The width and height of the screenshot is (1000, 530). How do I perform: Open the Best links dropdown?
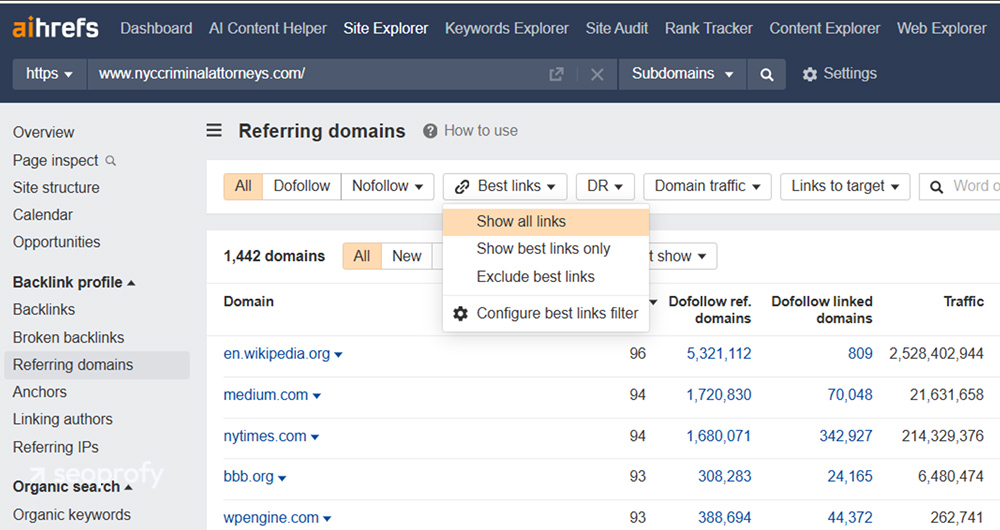pyautogui.click(x=504, y=186)
